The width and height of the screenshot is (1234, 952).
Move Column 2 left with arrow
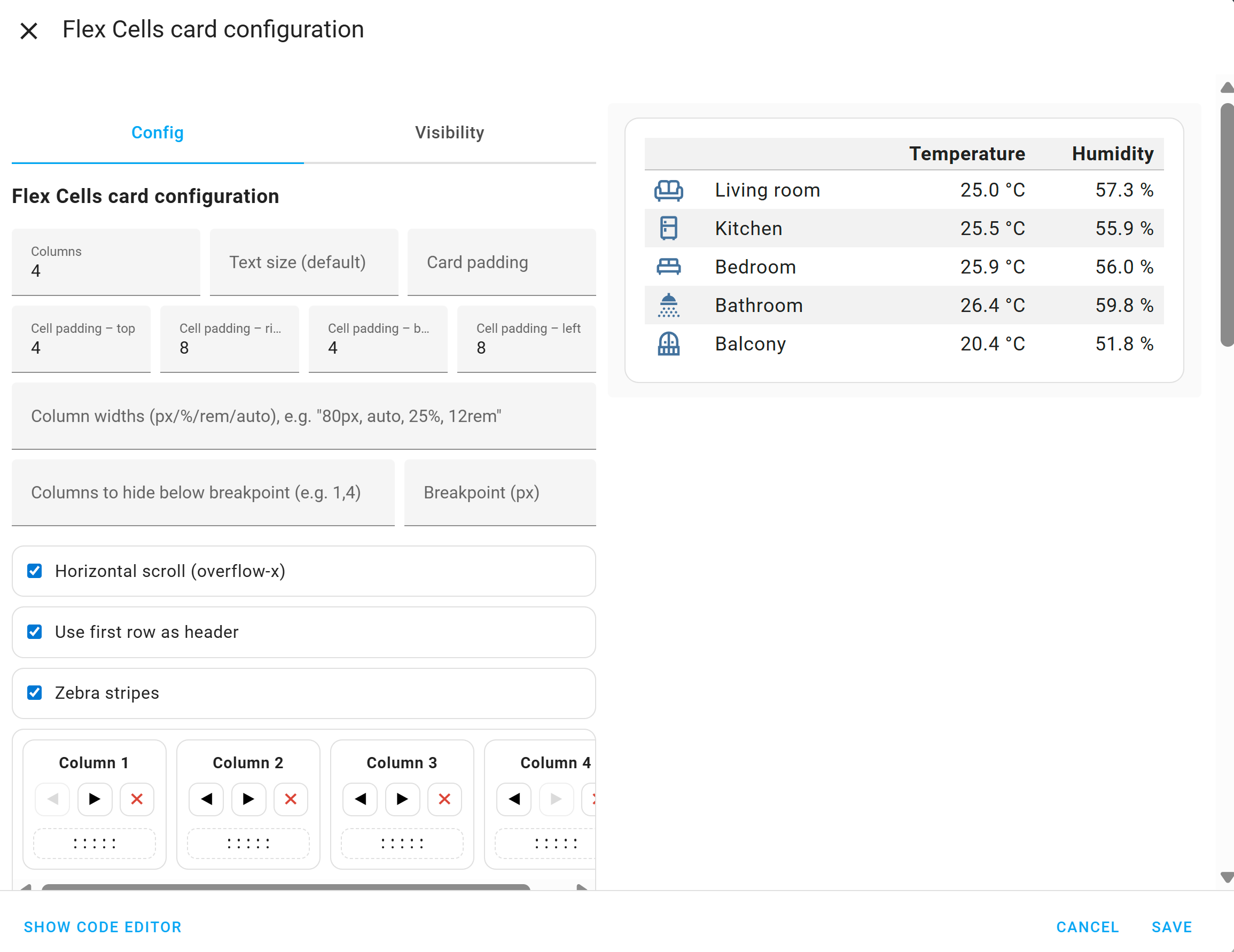(x=206, y=799)
